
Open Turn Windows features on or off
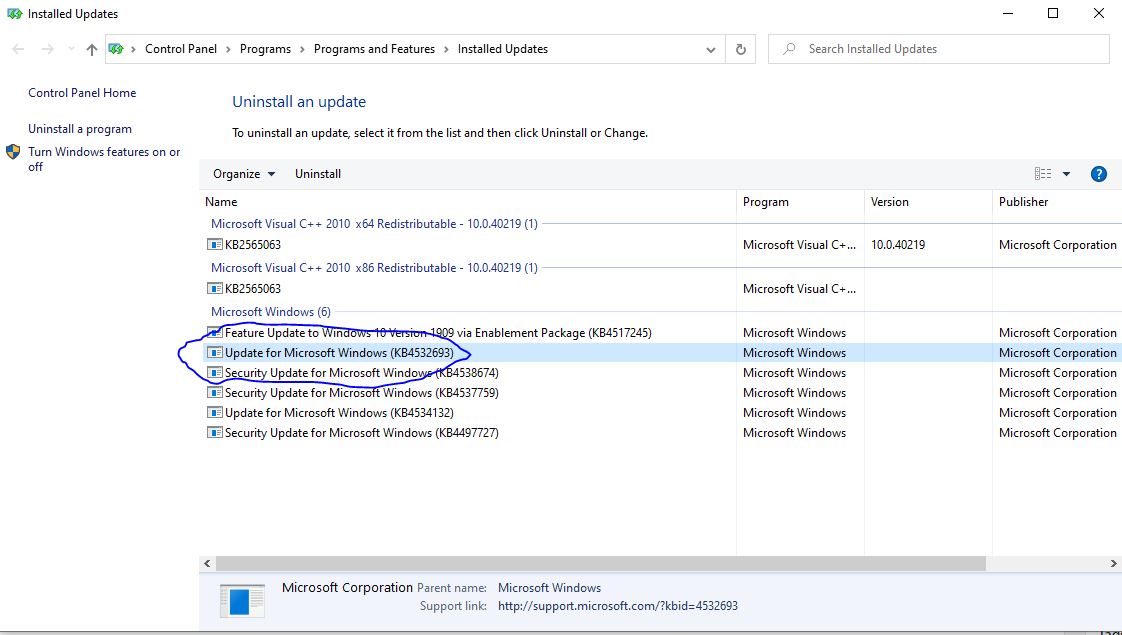click(x=104, y=159)
